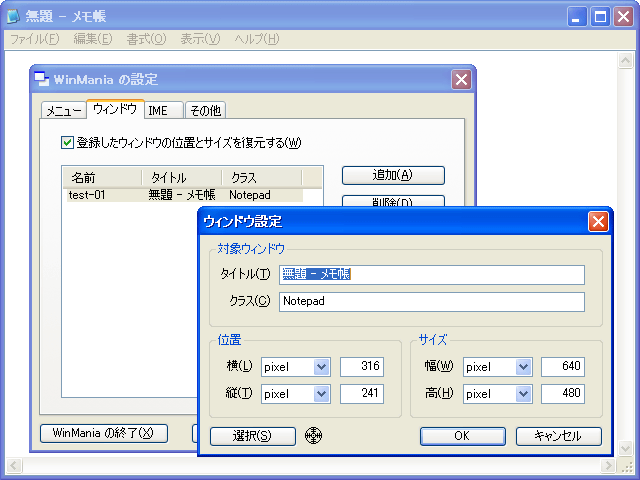This screenshot has width=640, height=480.
Task: Switch to the その他 tab
Action: (x=206, y=111)
